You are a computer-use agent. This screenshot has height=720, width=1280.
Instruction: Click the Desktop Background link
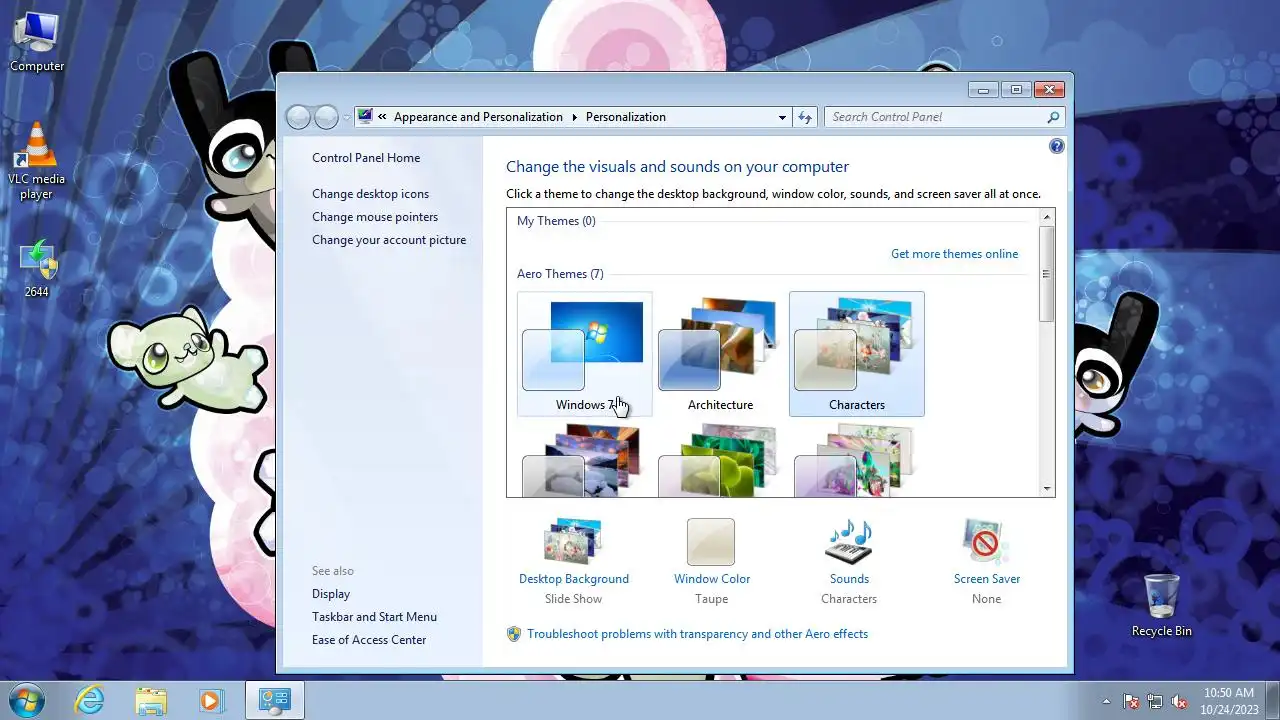[574, 579]
